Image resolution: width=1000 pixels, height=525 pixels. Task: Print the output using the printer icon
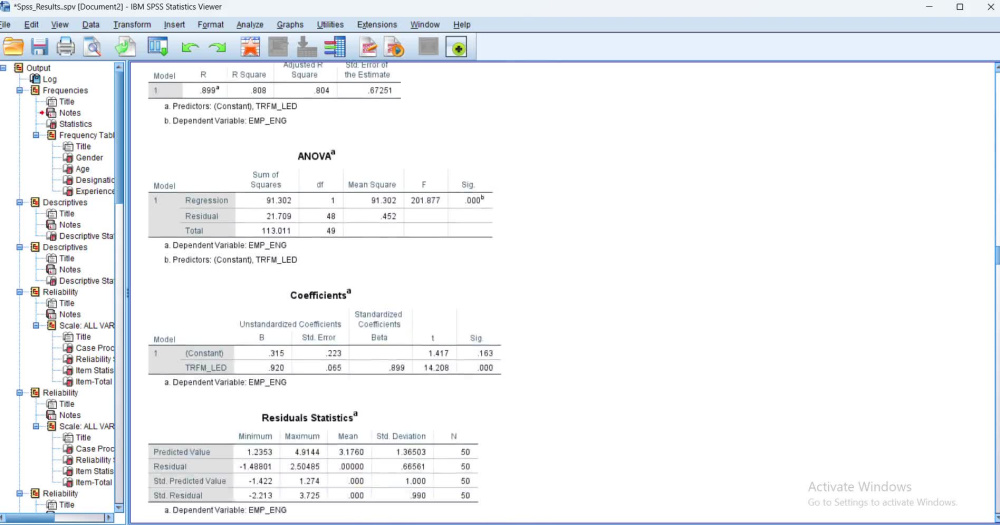66,47
